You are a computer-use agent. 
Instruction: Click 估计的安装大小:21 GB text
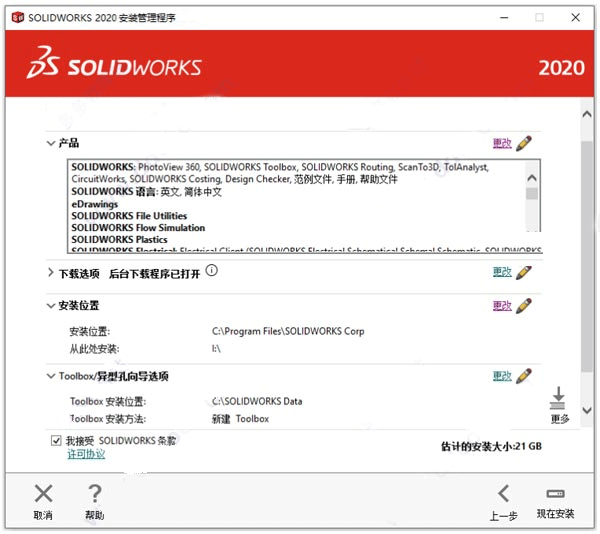click(x=491, y=446)
